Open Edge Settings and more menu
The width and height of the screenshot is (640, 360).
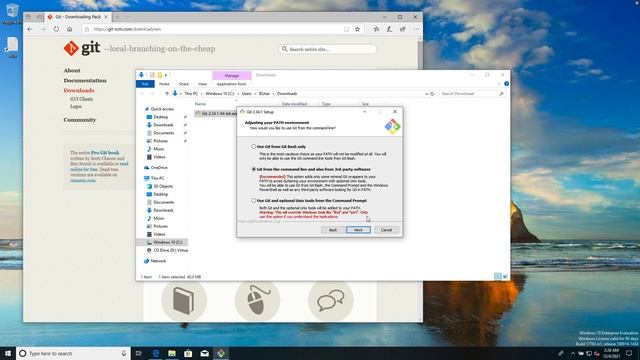[416, 29]
